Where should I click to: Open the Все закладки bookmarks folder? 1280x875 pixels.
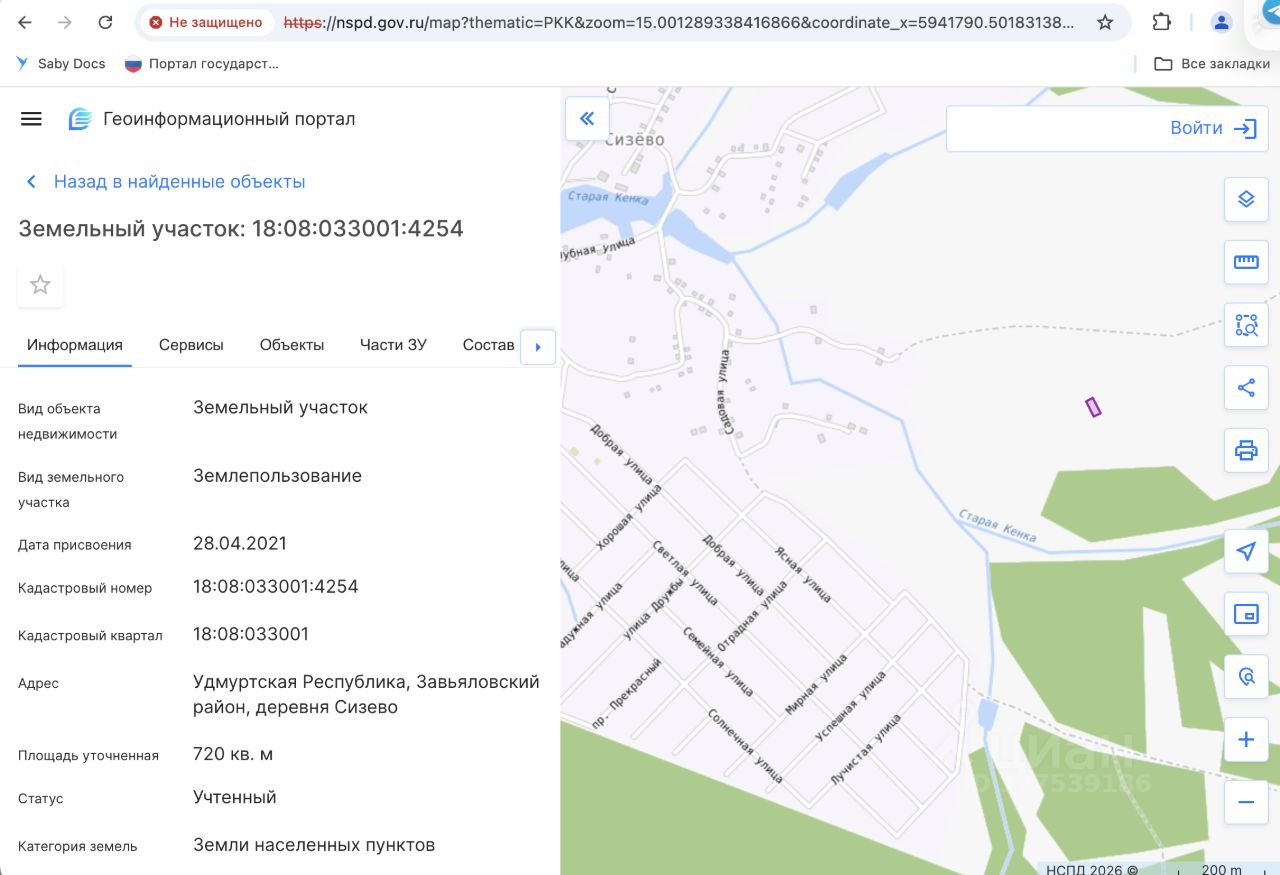coord(1212,64)
